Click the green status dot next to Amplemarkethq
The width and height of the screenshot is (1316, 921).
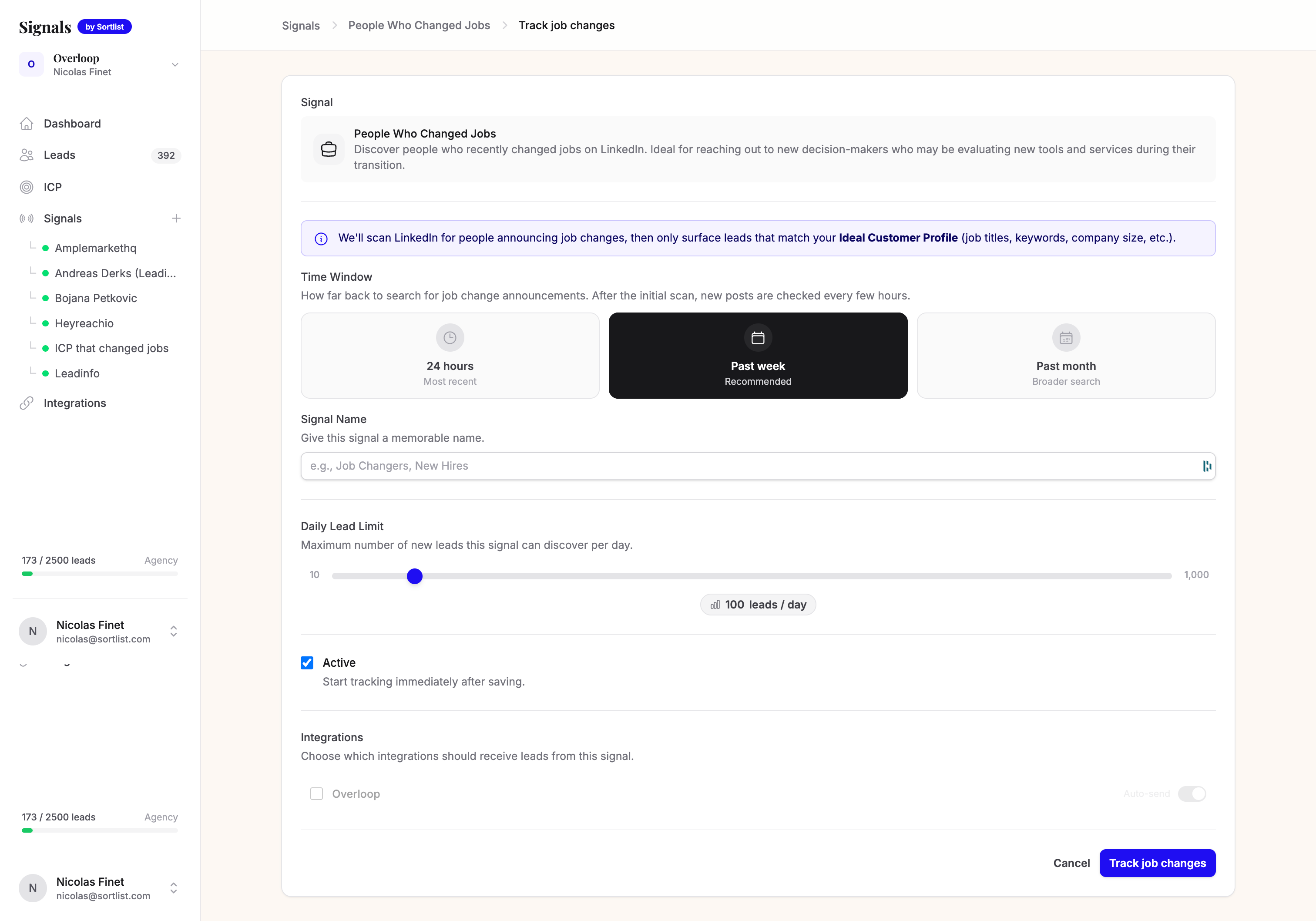pos(45,248)
